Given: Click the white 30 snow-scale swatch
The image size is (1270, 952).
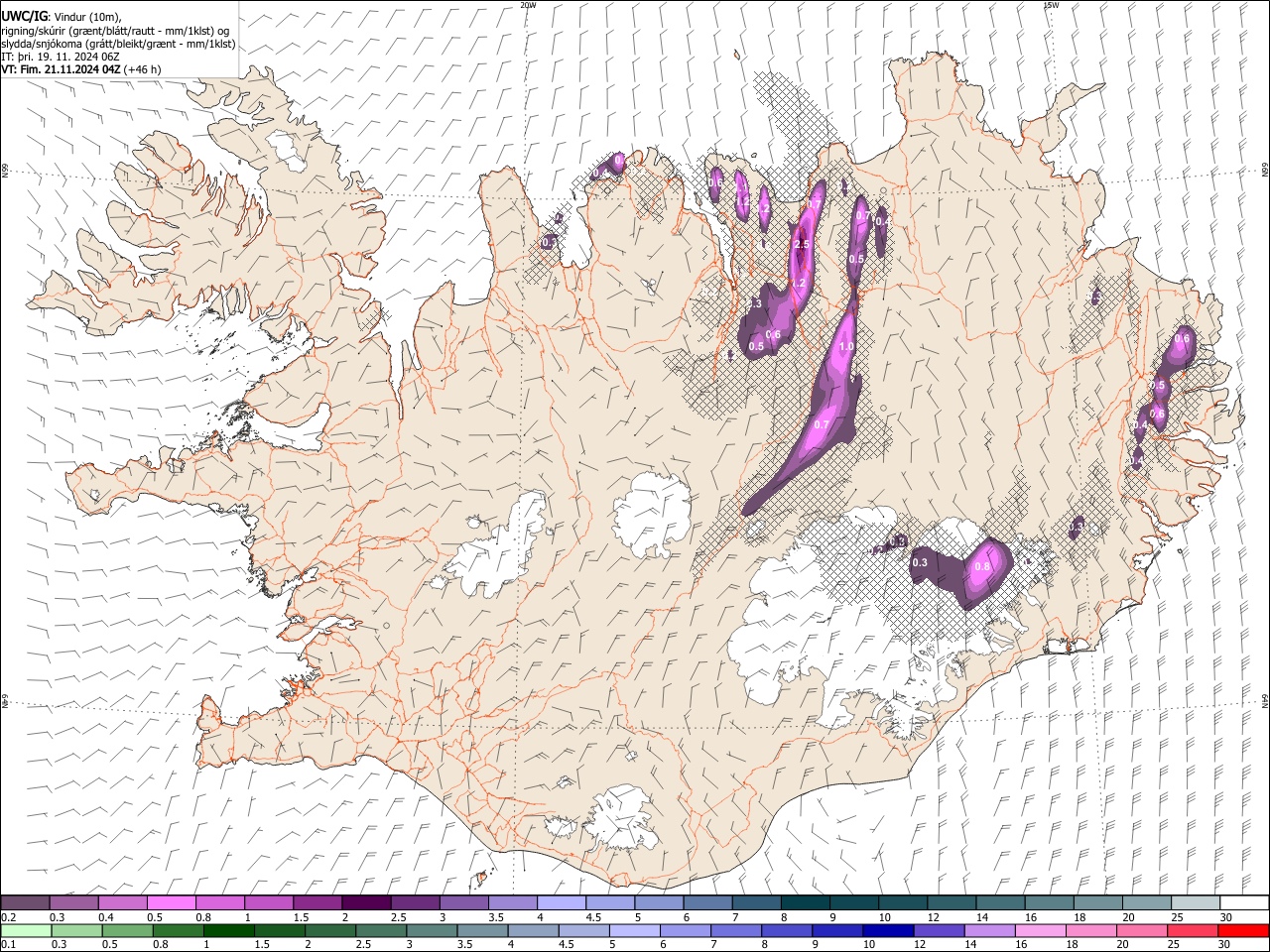Looking at the screenshot, I should [1243, 903].
